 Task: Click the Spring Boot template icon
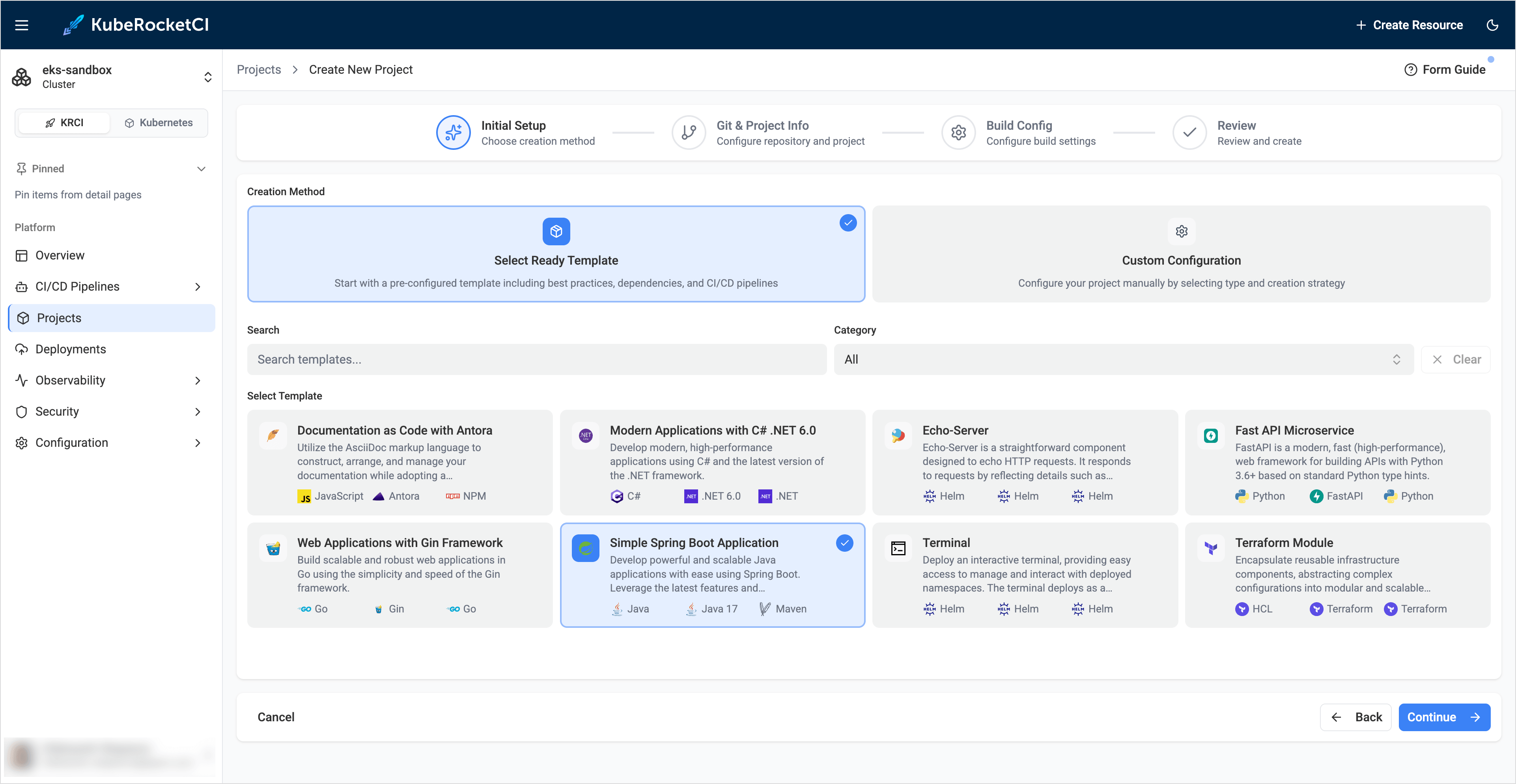[586, 548]
